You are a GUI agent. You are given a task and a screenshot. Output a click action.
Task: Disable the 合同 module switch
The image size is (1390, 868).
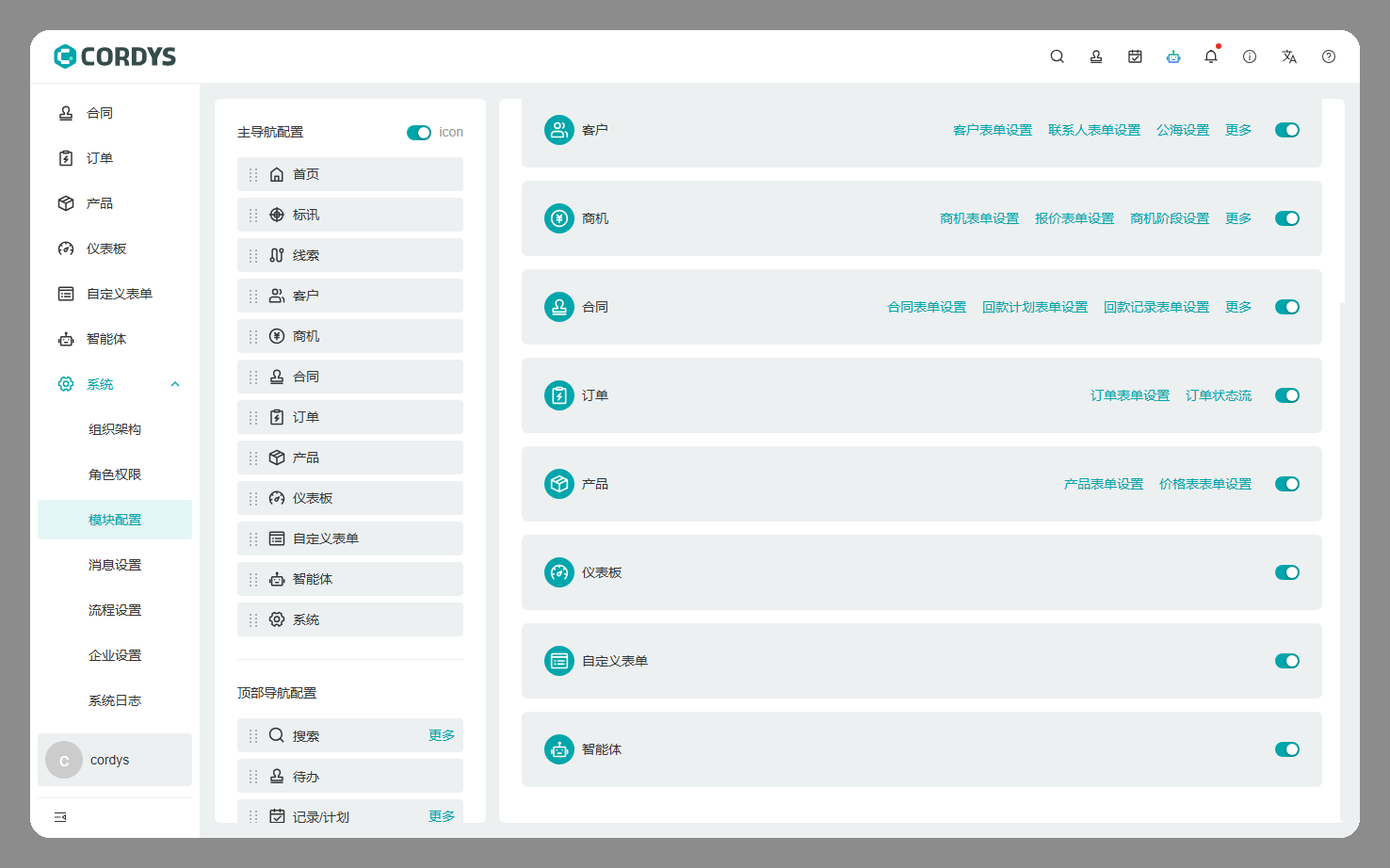pos(1287,307)
